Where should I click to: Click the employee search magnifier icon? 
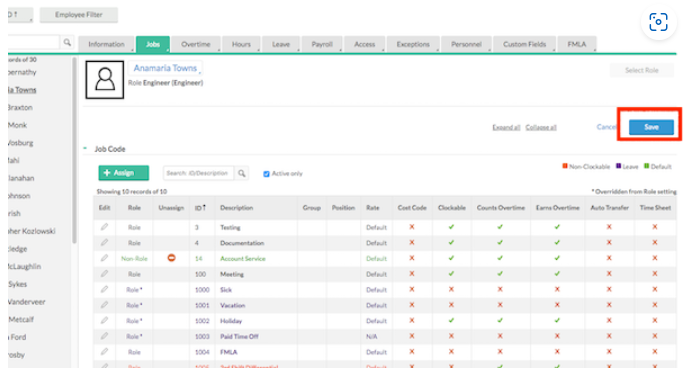(67, 42)
